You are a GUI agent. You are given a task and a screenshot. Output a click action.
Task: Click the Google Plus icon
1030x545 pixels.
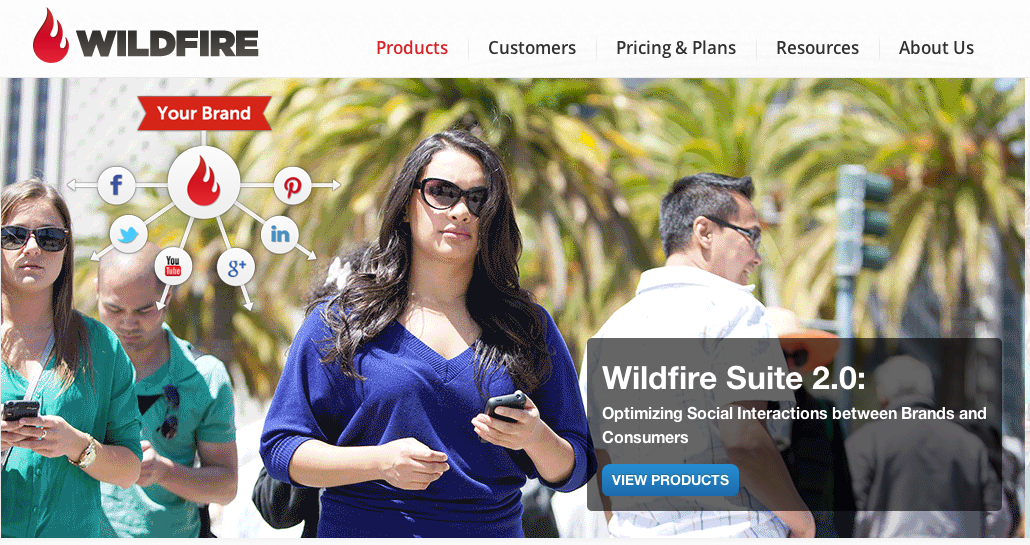[x=236, y=267]
